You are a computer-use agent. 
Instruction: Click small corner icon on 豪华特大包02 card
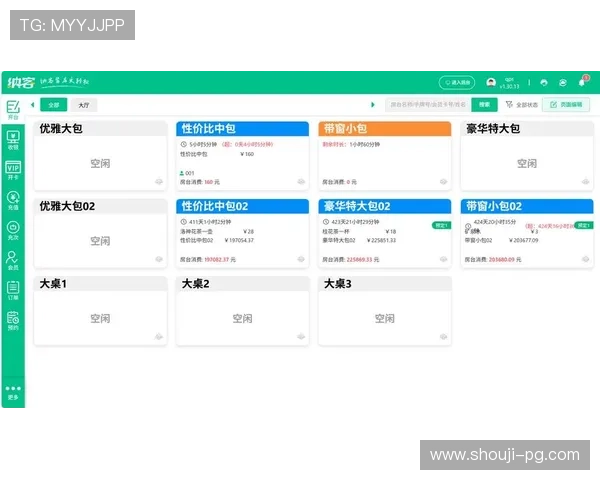[443, 259]
